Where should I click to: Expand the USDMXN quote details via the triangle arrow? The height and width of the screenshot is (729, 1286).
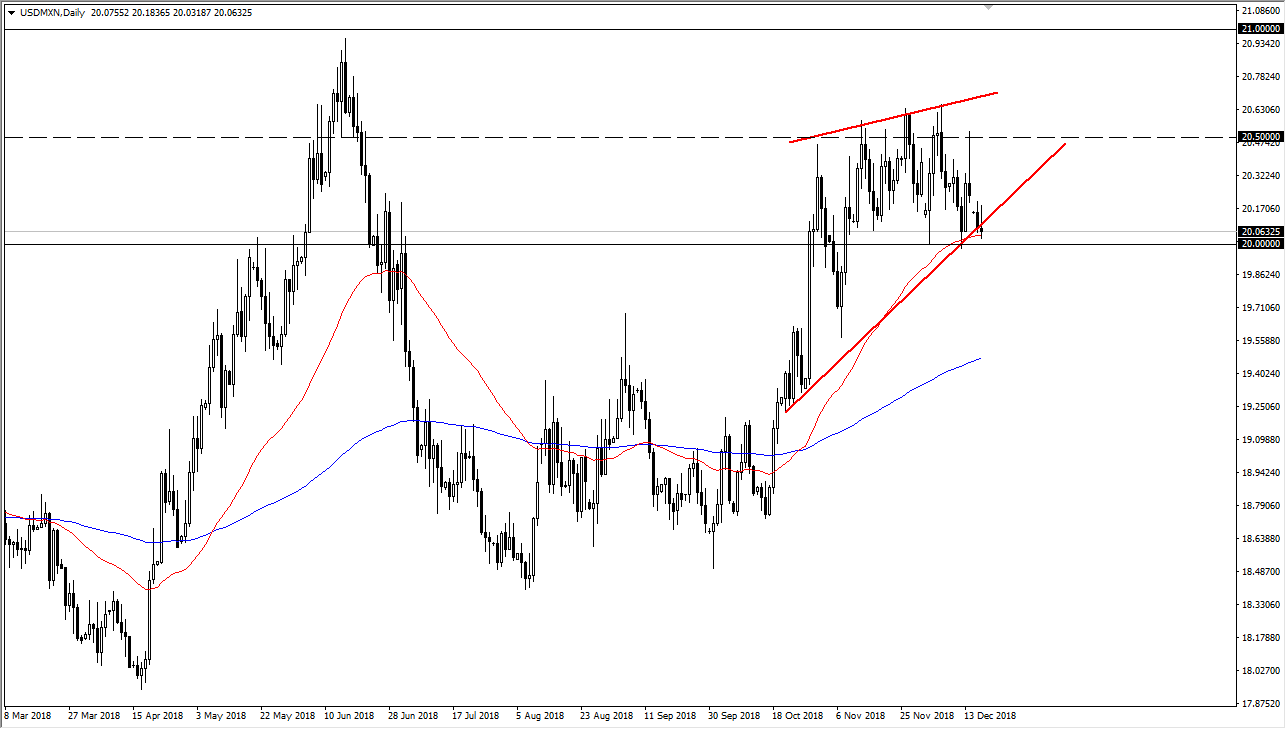10,12
